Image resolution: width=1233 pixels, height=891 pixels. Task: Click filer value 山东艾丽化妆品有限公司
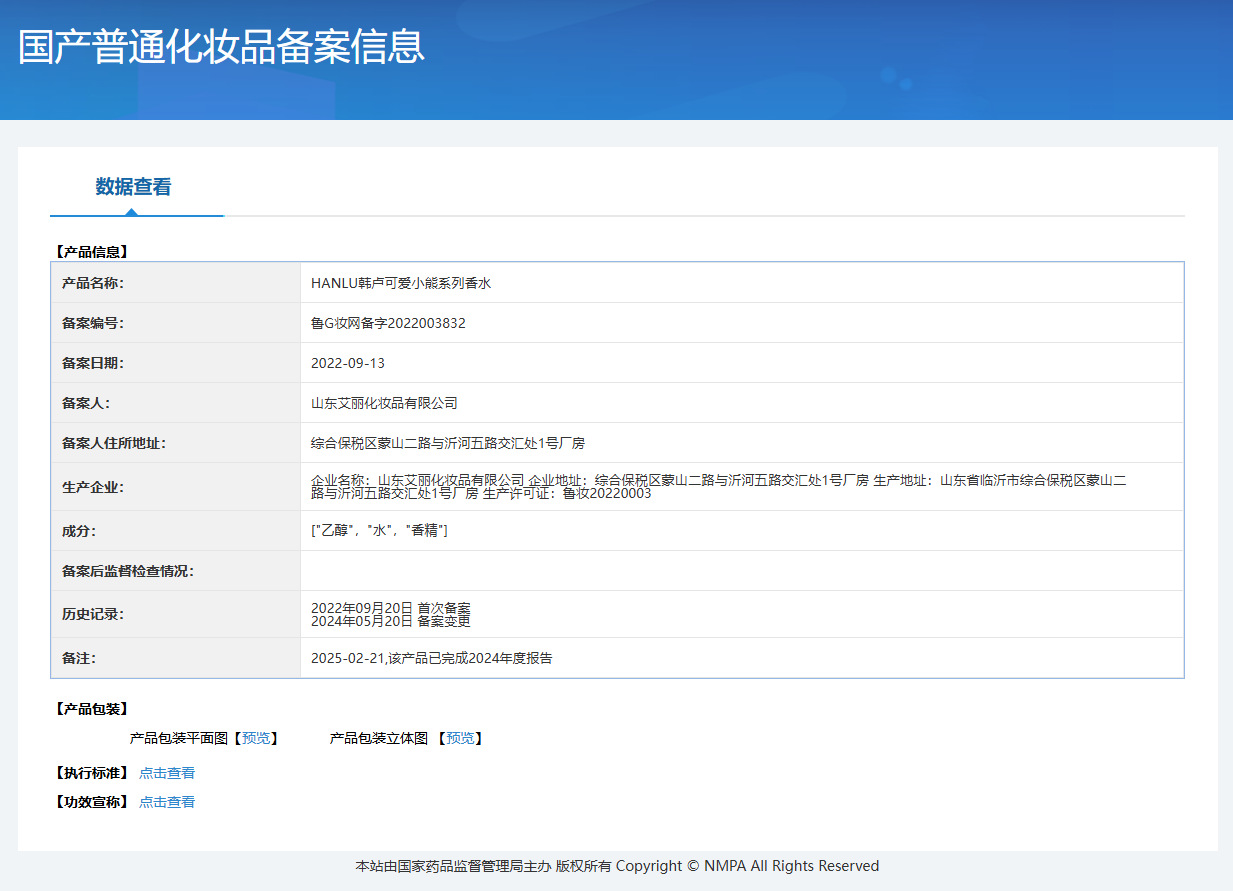coord(384,403)
